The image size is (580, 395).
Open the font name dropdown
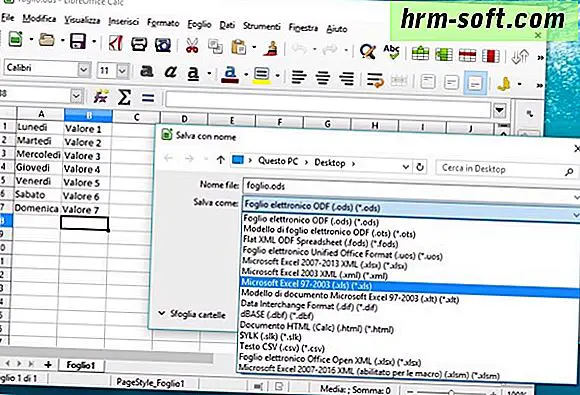point(84,69)
